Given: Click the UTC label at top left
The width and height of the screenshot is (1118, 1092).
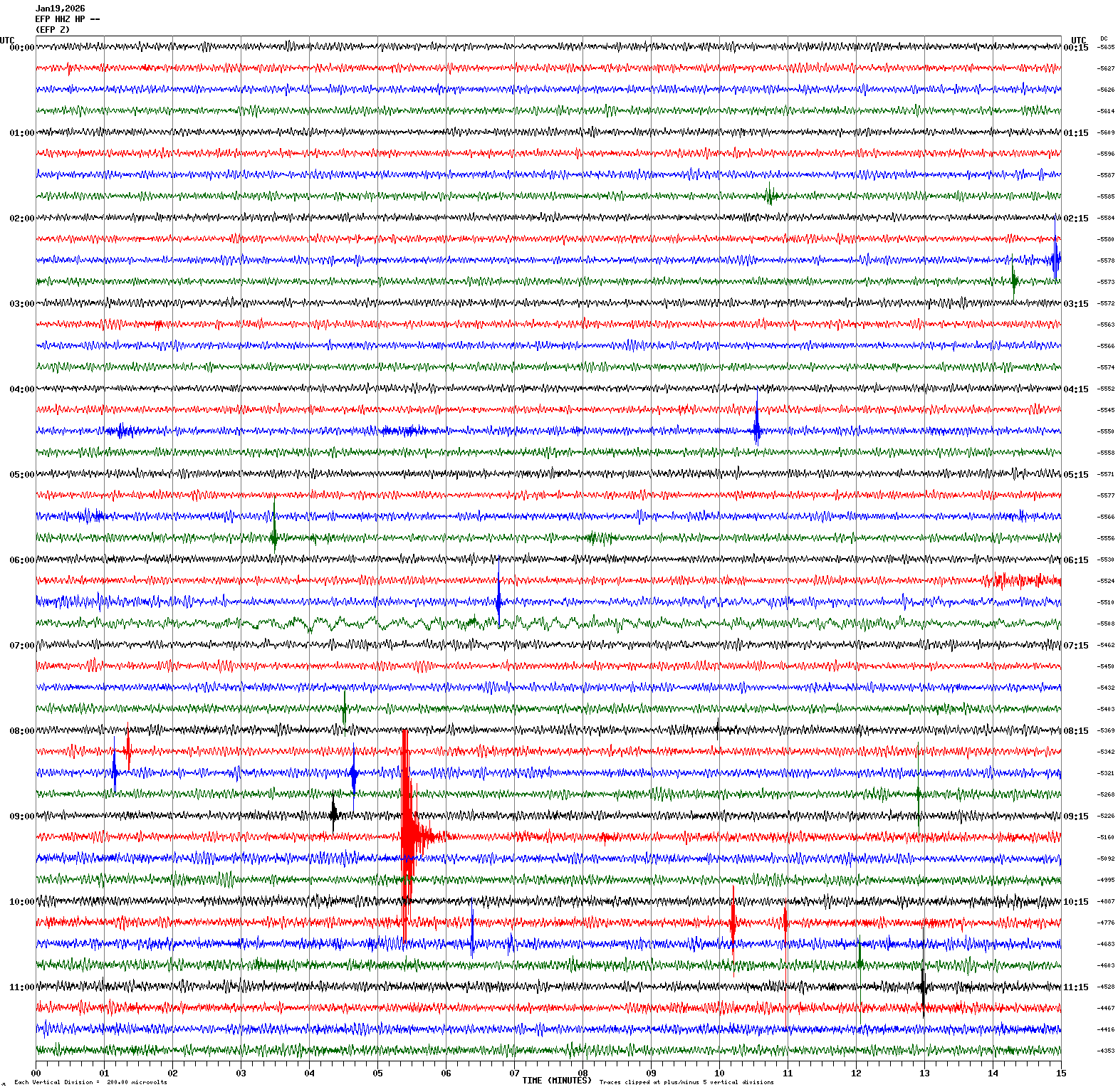Looking at the screenshot, I should click(x=7, y=41).
